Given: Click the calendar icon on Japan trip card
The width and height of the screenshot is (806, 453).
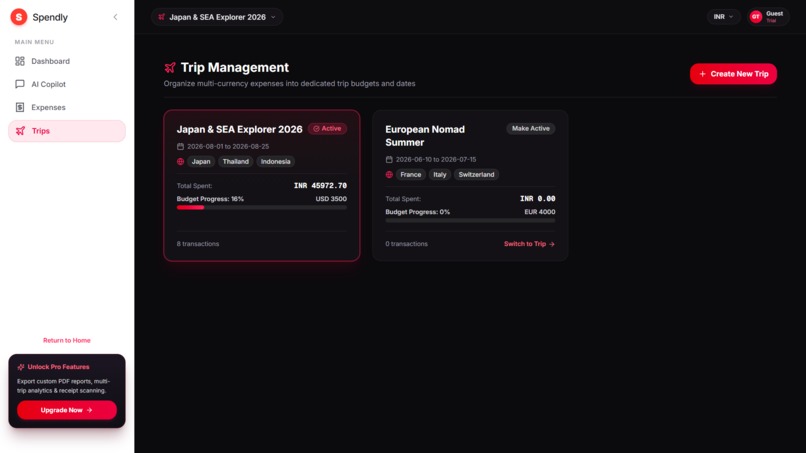Looking at the screenshot, I should tap(180, 147).
